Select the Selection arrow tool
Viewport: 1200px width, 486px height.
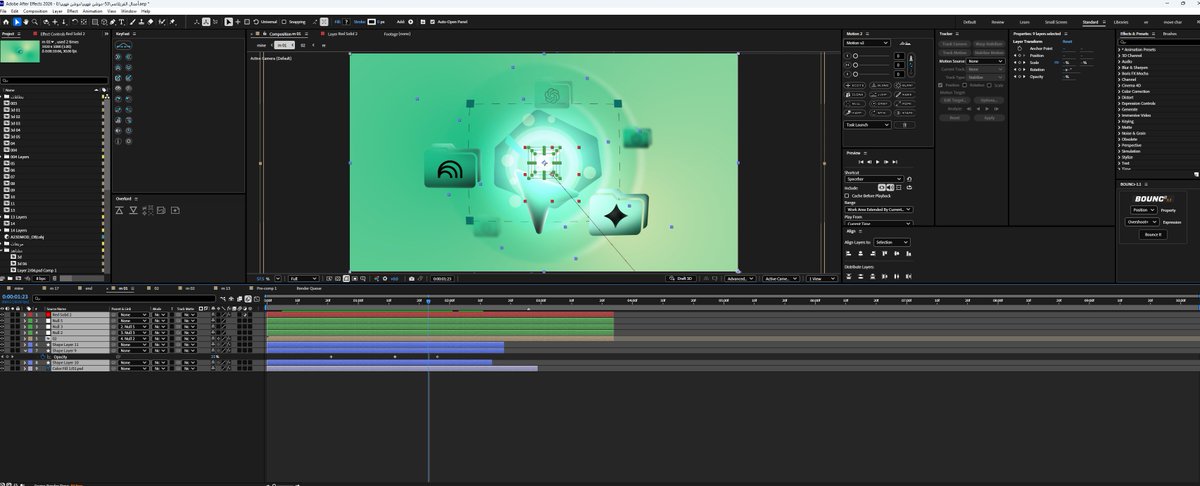pyautogui.click(x=17, y=21)
